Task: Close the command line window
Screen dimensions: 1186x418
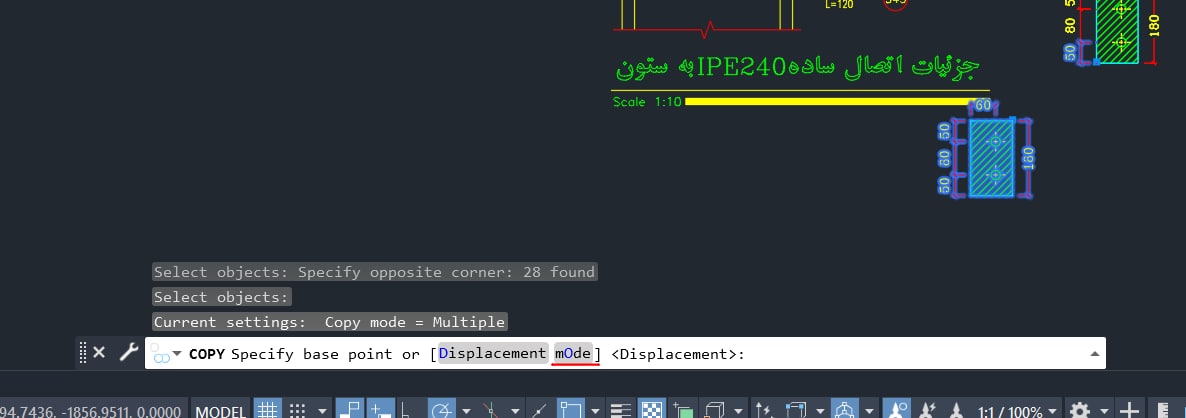Action: (99, 352)
